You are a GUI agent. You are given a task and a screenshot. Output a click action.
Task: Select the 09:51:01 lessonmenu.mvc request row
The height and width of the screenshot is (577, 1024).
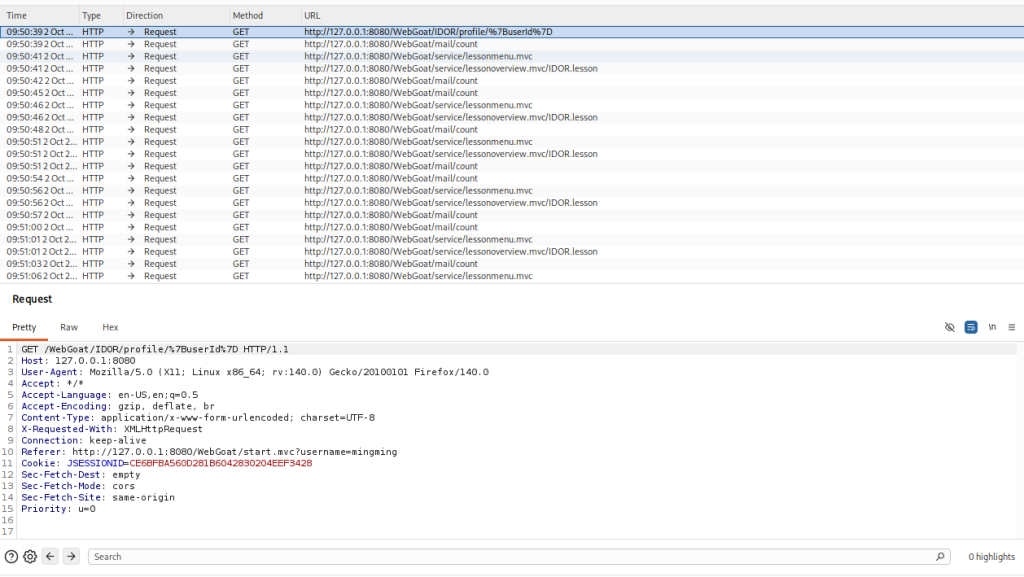512,240
